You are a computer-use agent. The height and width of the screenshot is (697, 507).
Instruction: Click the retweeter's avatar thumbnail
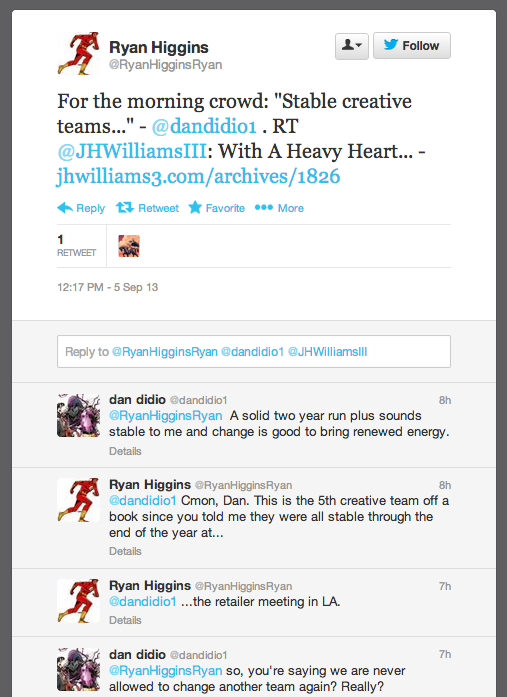click(129, 246)
